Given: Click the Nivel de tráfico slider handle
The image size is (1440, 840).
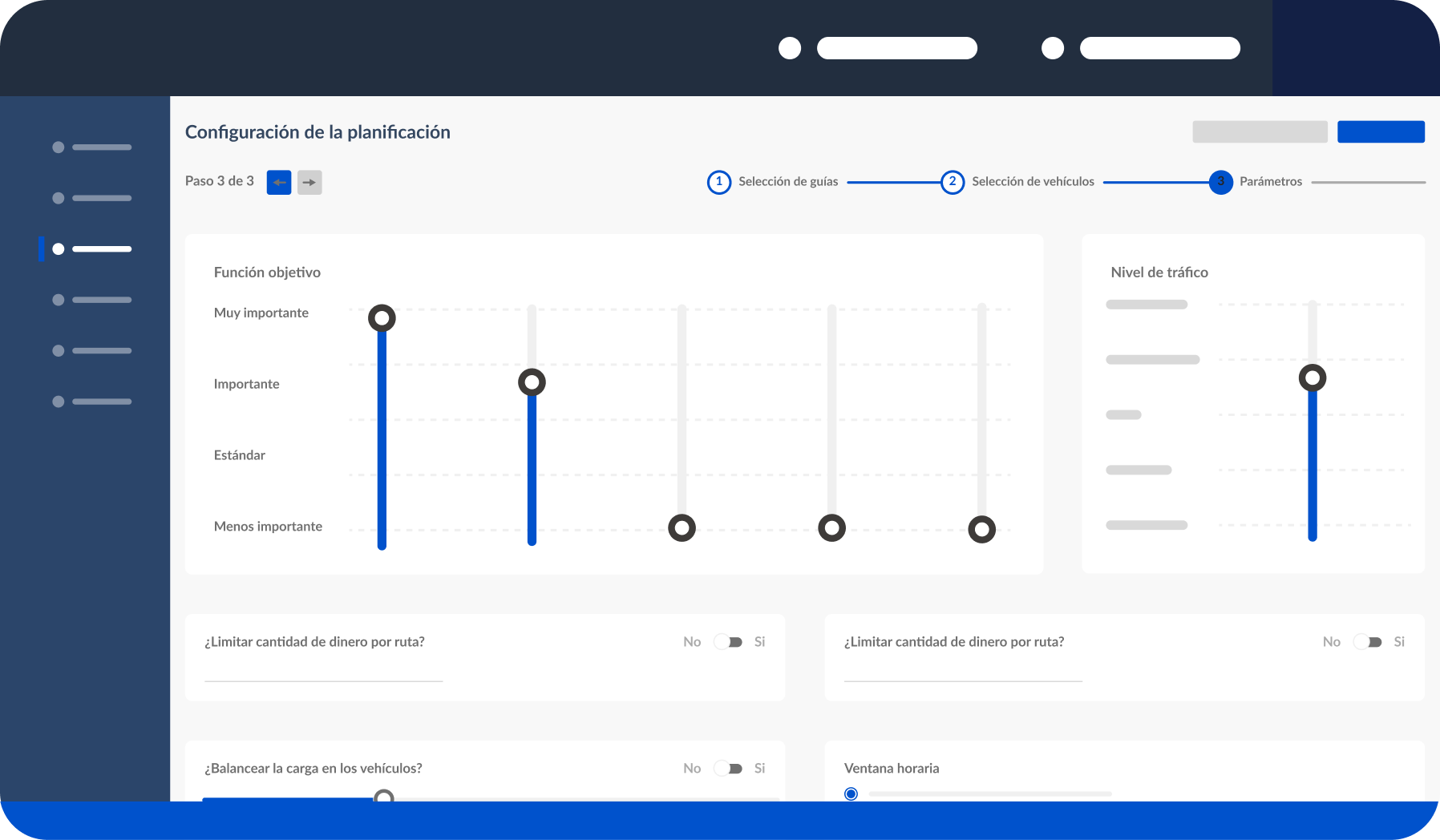Looking at the screenshot, I should pos(1313,378).
